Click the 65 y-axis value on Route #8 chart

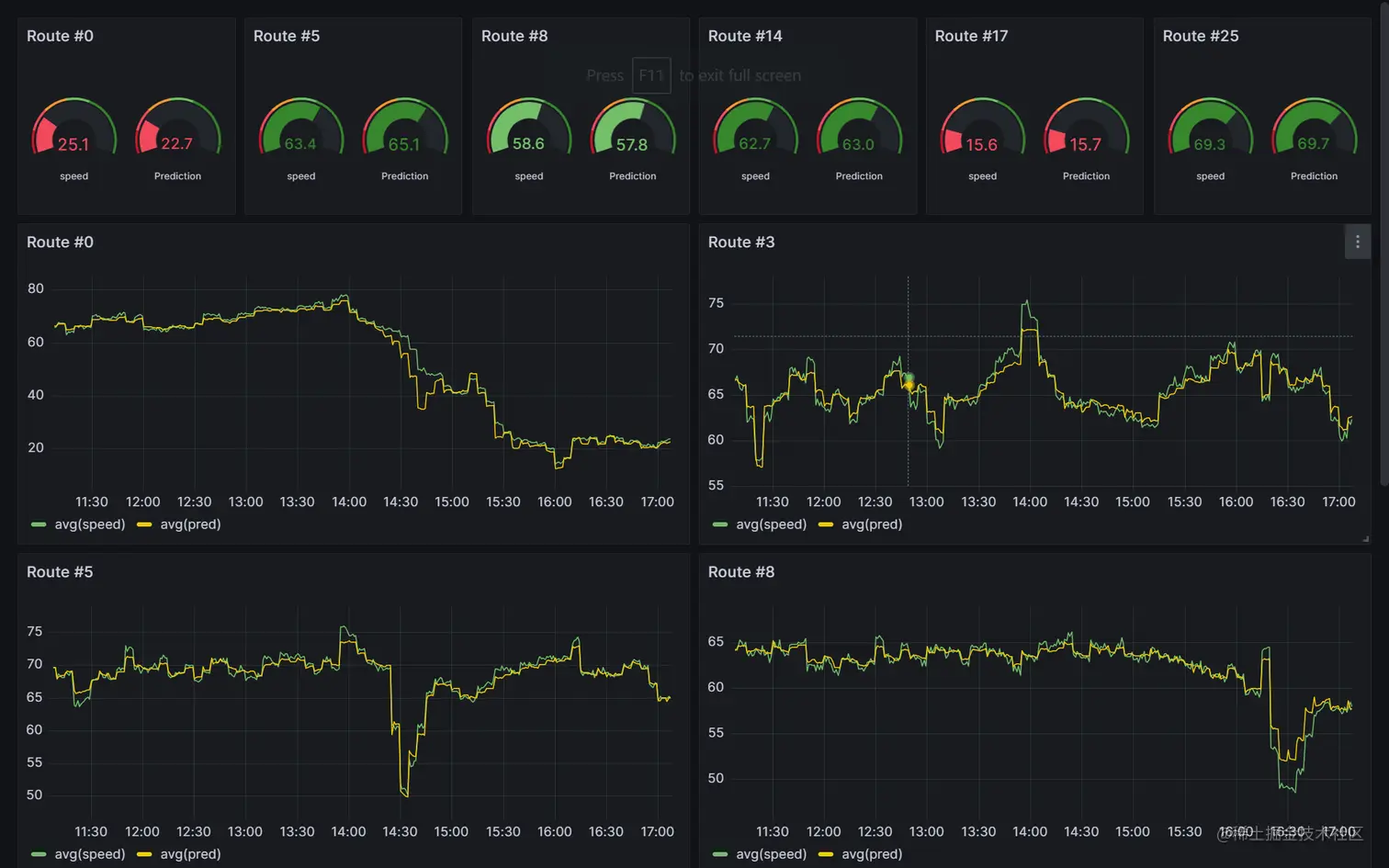coord(716,641)
